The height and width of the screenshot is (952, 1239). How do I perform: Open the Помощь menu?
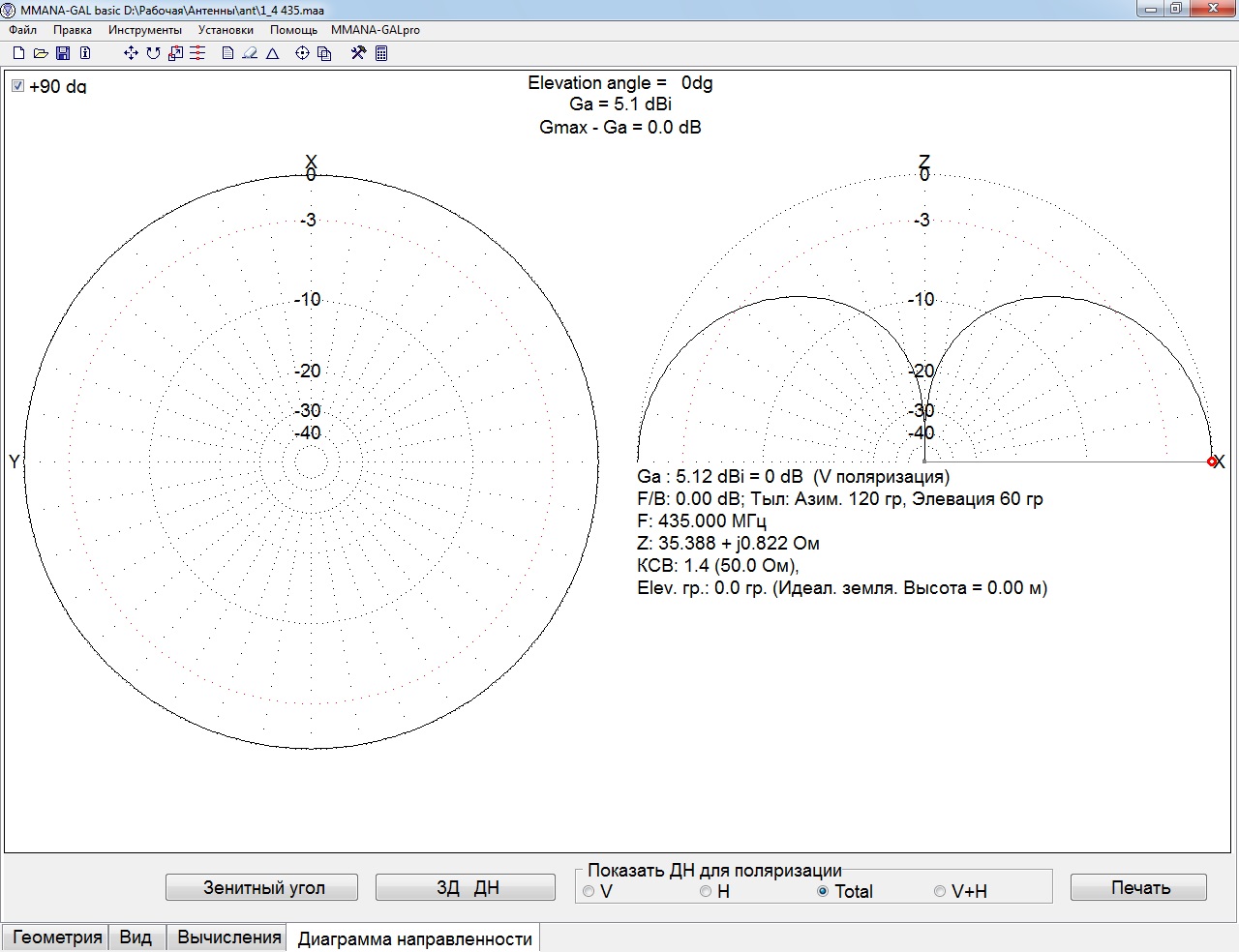point(293,30)
